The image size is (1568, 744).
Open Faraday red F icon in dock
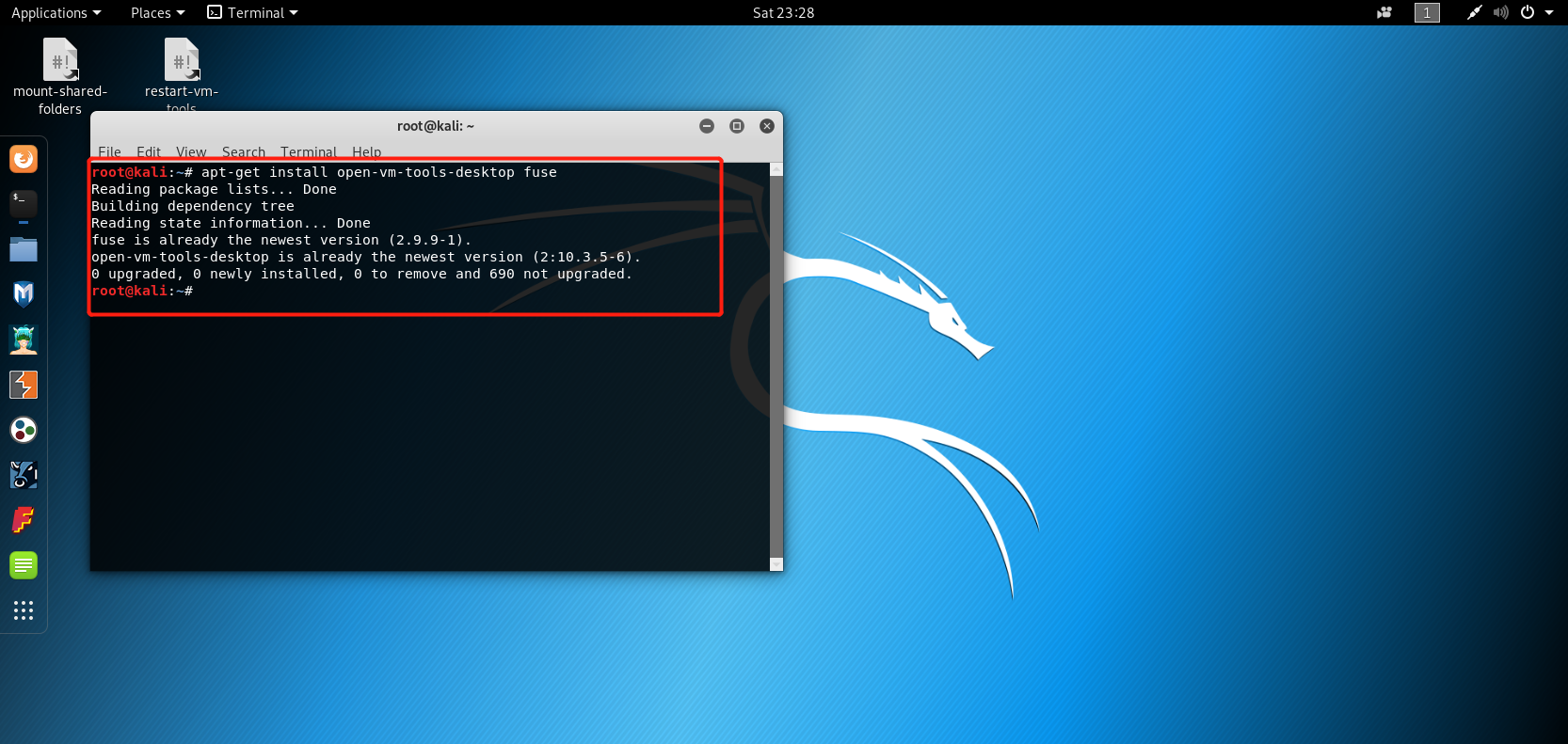(24, 520)
